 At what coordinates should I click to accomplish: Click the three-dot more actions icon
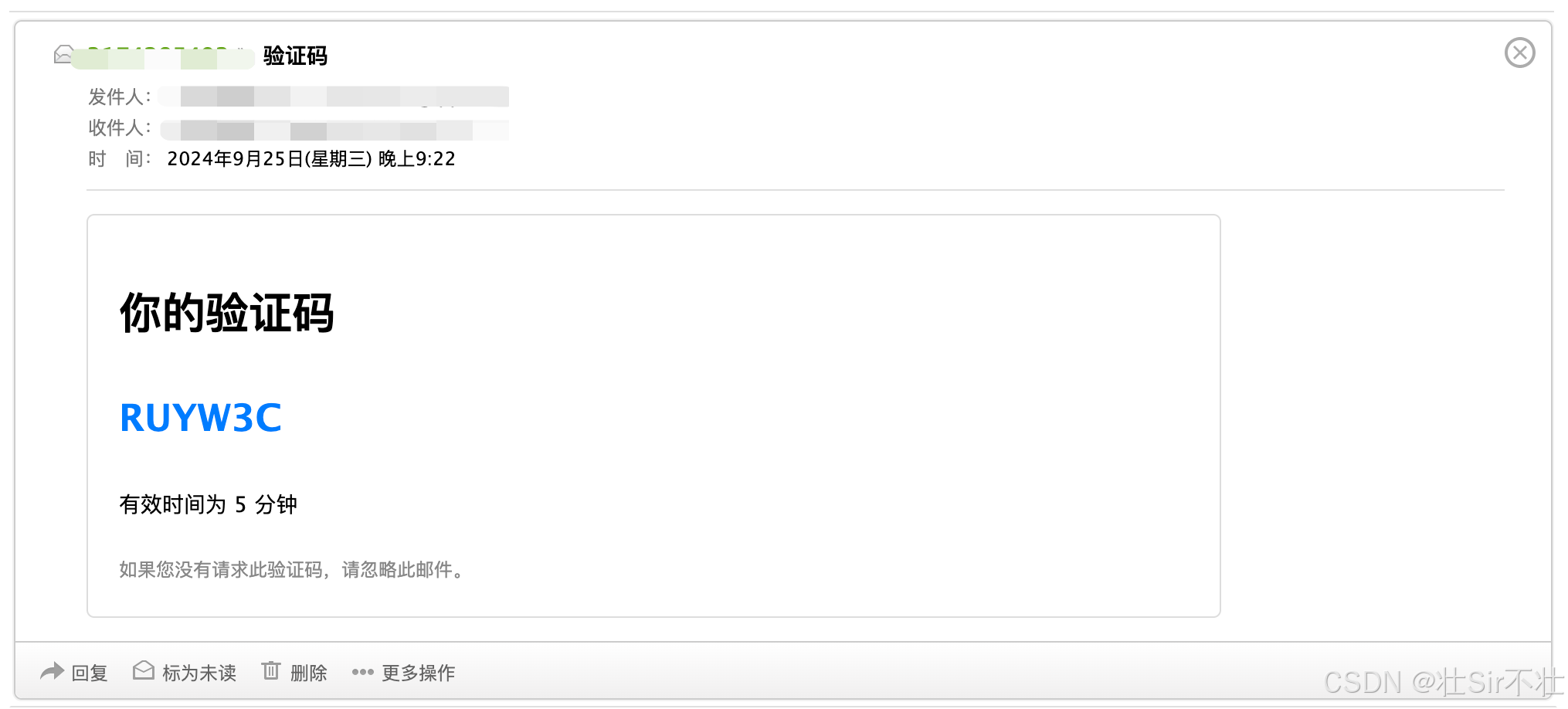(x=362, y=672)
